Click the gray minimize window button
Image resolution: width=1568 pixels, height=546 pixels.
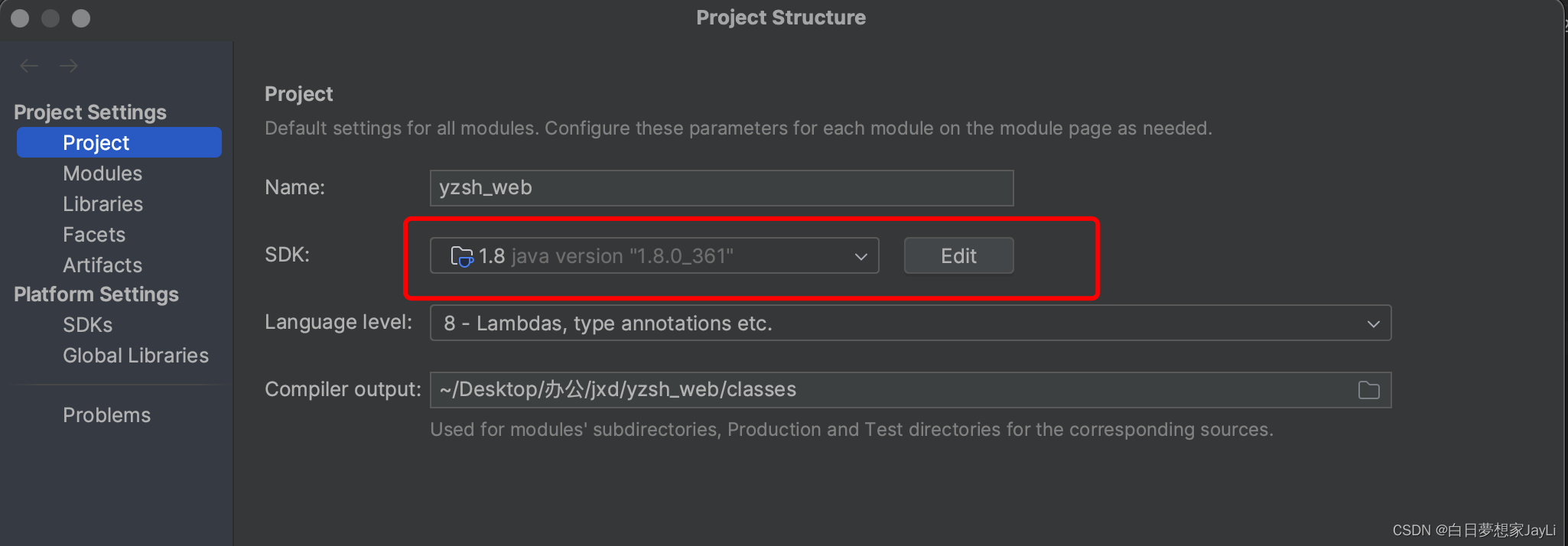[50, 18]
